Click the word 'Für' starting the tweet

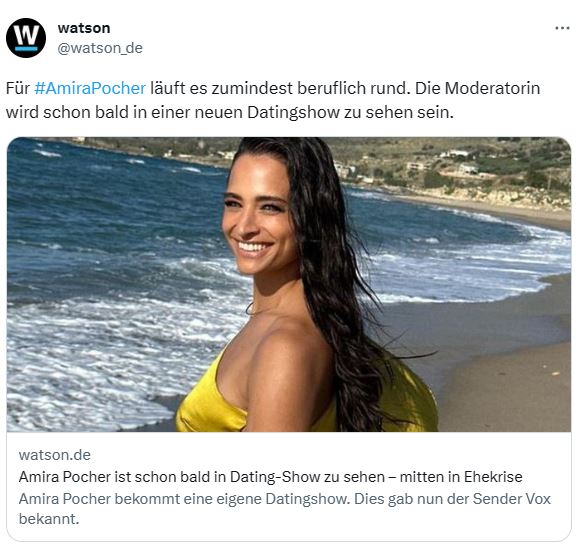(18, 88)
